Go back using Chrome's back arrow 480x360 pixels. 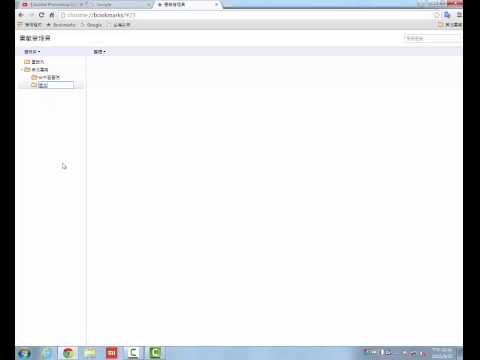(x=21, y=15)
